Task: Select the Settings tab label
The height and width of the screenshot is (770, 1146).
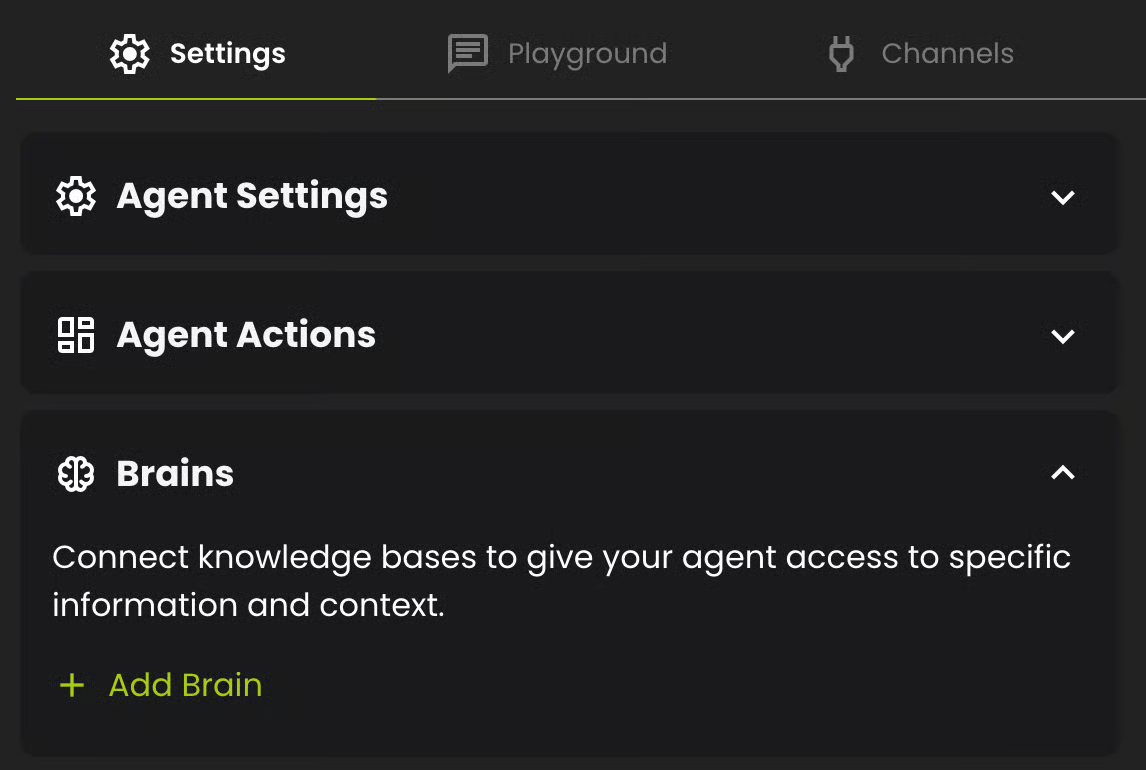Action: tap(228, 54)
